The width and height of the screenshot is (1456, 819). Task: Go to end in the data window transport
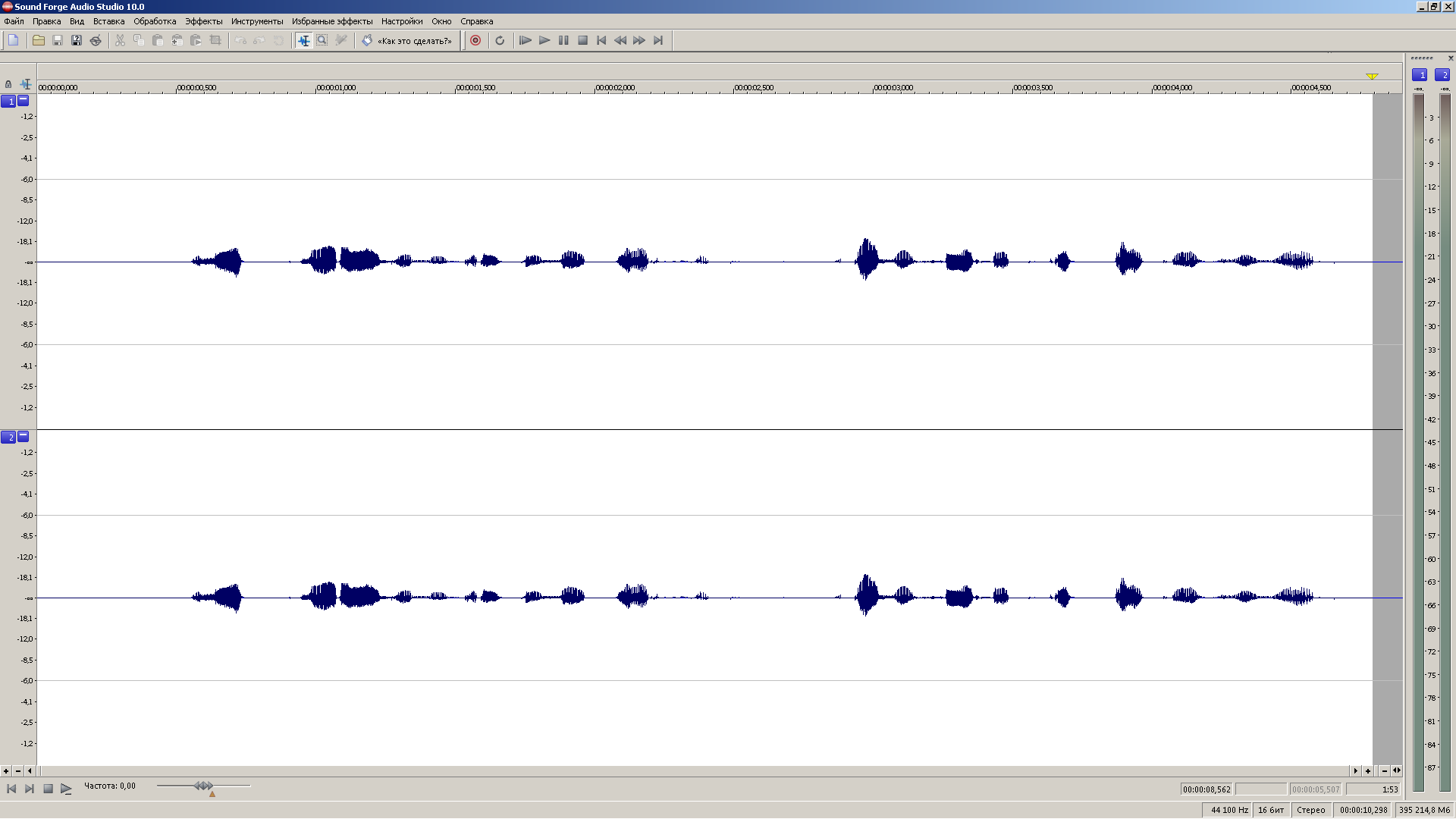coord(30,789)
